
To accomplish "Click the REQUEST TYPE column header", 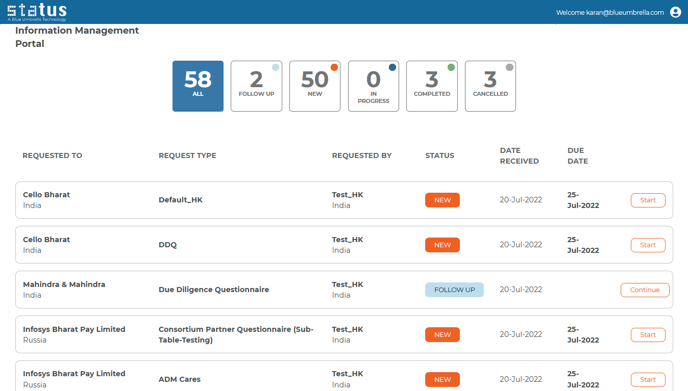I will tap(187, 155).
